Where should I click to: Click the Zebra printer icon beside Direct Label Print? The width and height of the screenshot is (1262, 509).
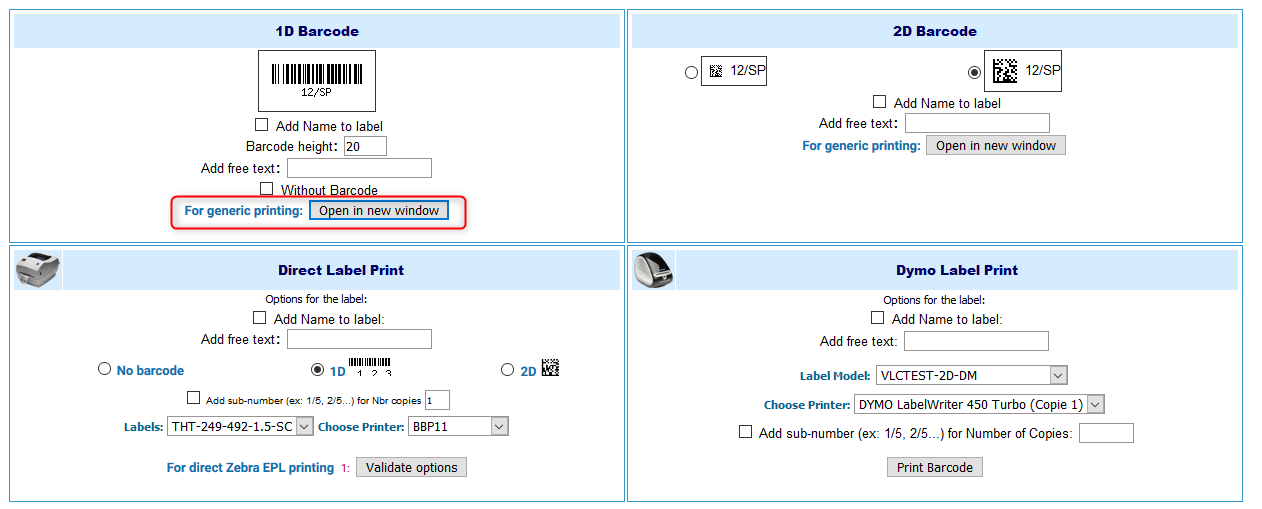click(x=37, y=269)
